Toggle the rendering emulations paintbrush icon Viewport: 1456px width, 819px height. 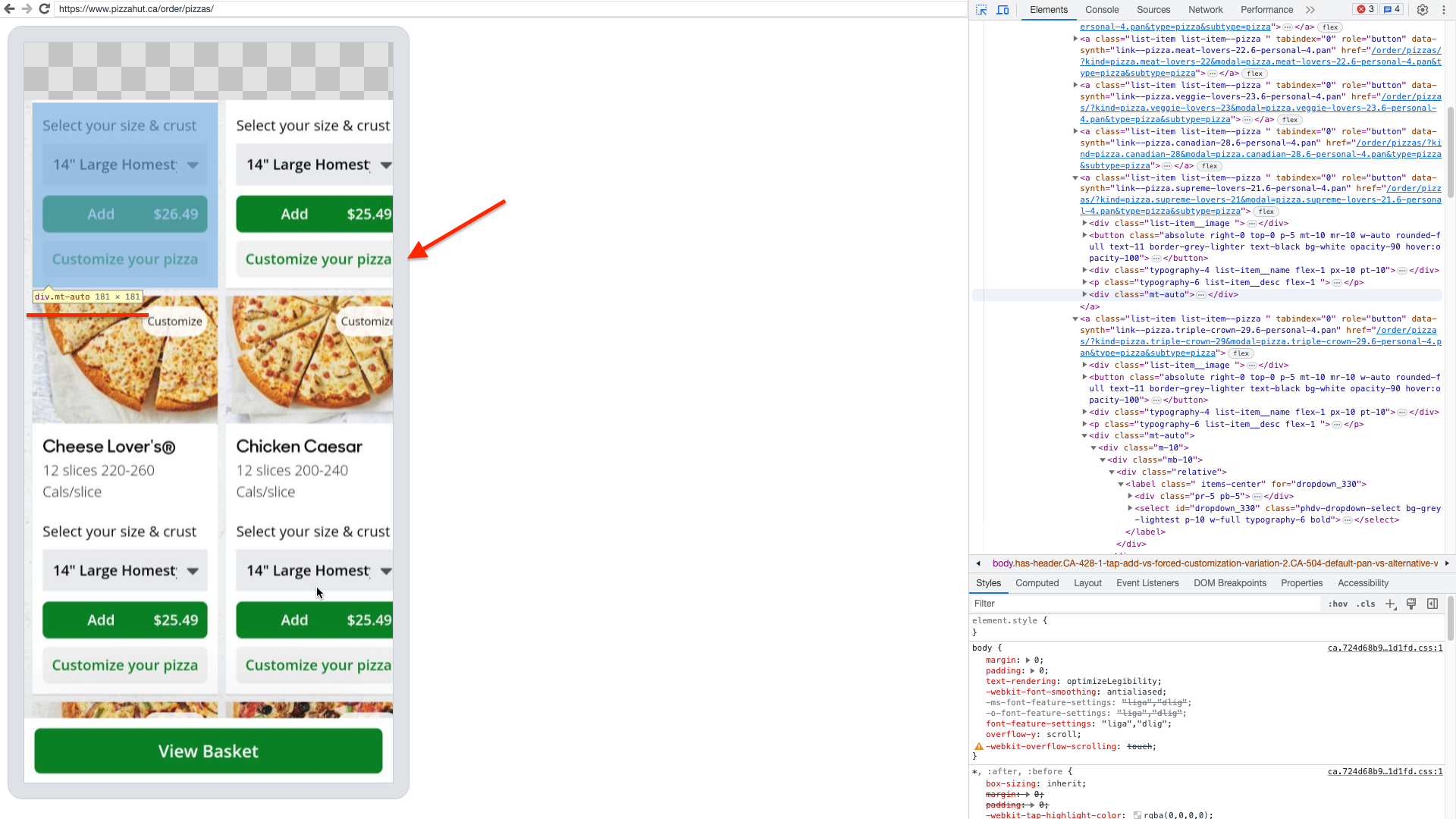[x=1411, y=604]
